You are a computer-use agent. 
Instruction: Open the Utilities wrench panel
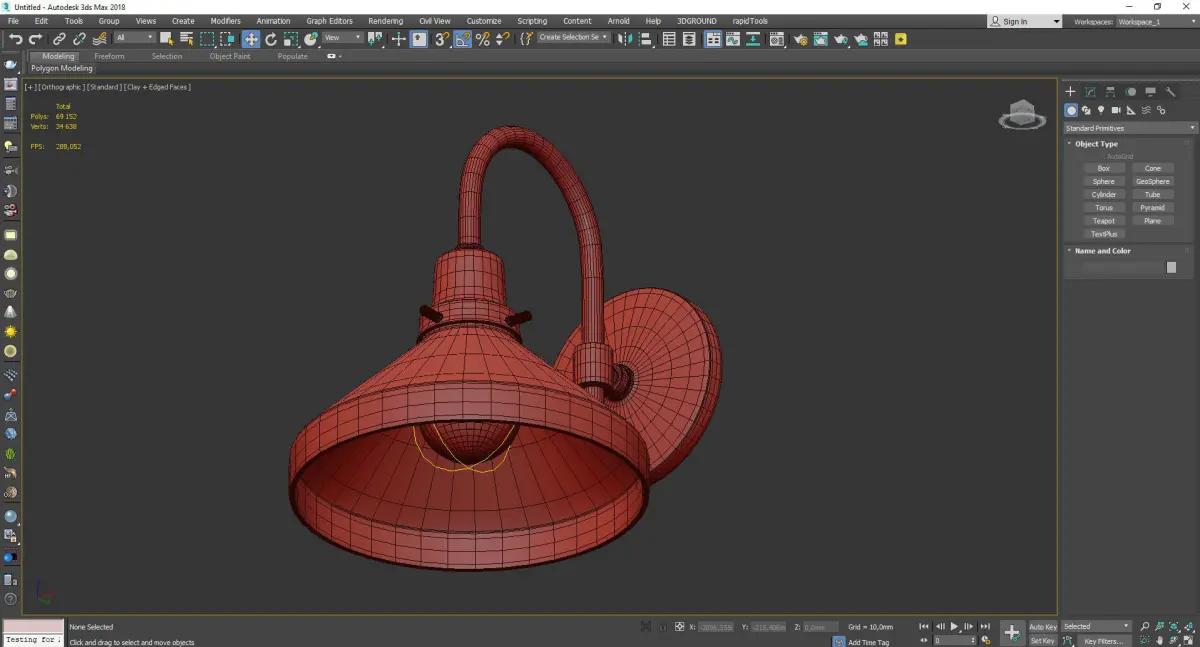point(1170,92)
